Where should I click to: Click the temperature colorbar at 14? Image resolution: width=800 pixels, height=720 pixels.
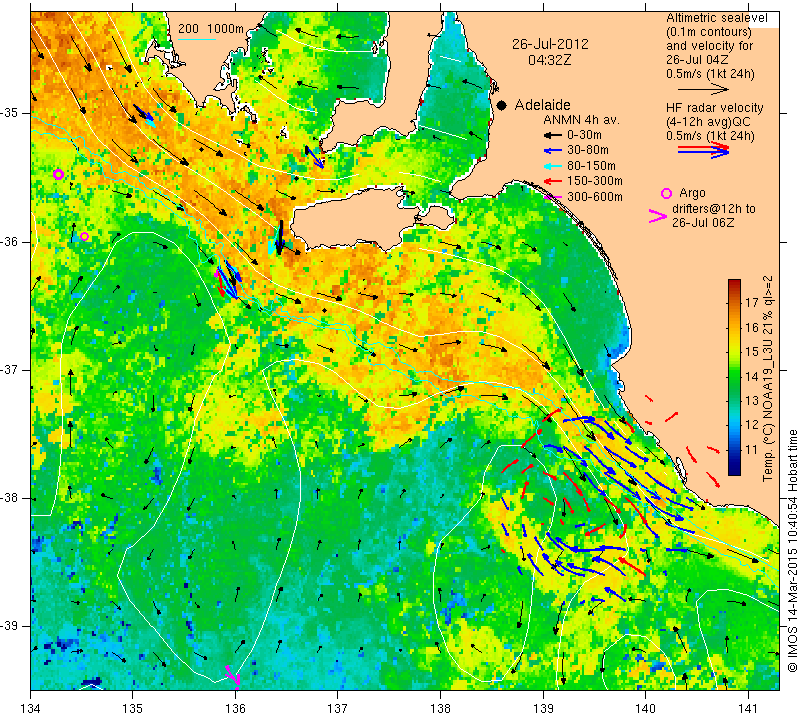coord(734,376)
